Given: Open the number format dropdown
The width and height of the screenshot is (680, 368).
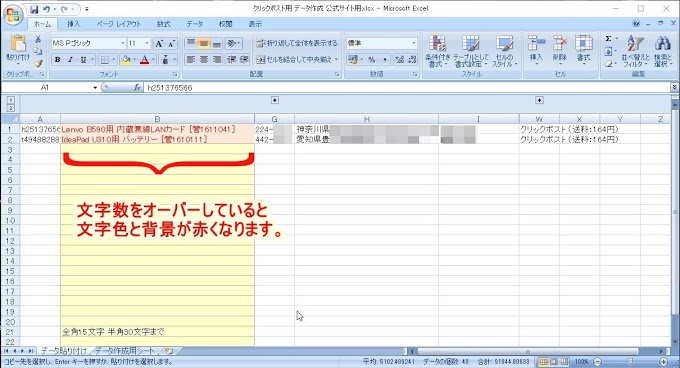Looking at the screenshot, I should point(413,43).
